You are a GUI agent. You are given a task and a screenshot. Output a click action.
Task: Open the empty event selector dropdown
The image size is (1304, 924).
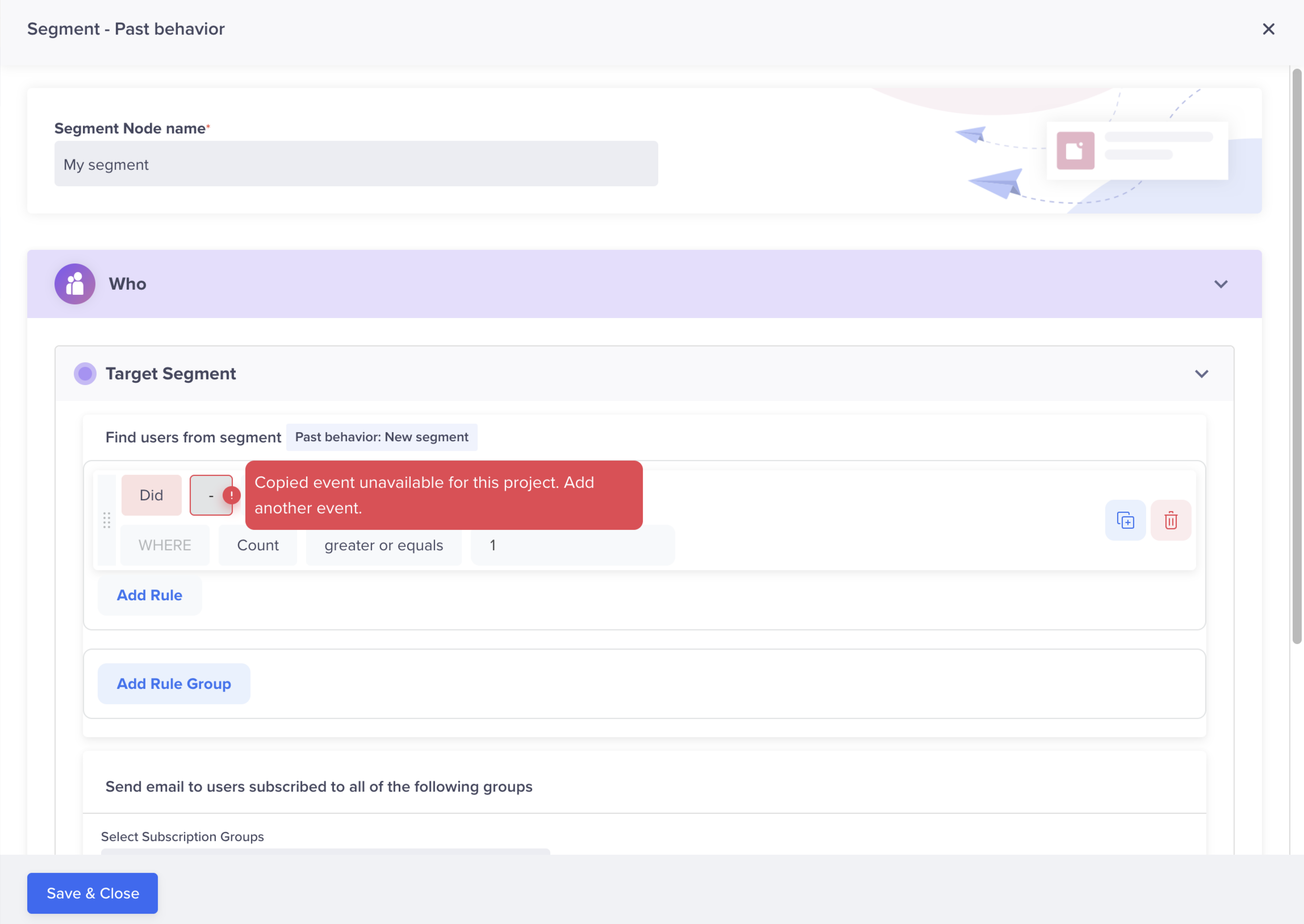[x=208, y=495]
